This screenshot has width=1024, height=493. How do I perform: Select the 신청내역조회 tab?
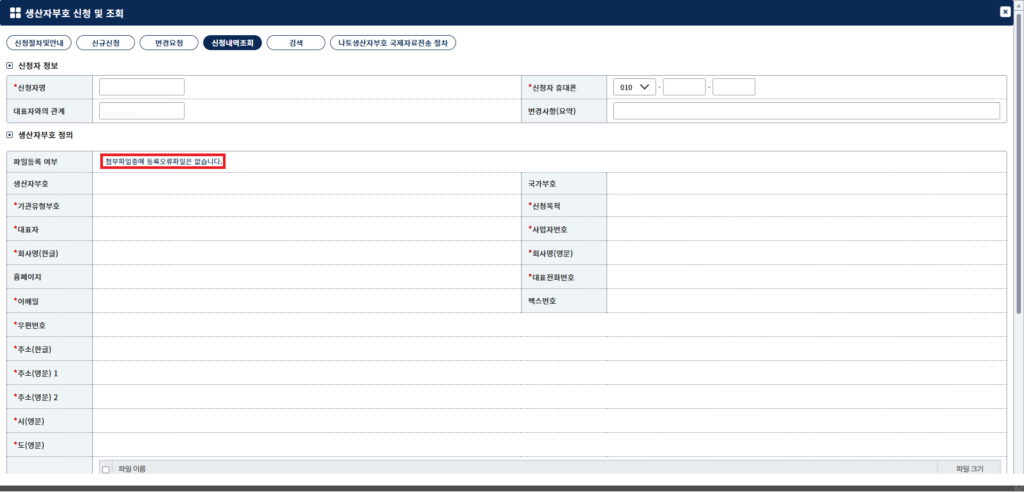tap(232, 42)
